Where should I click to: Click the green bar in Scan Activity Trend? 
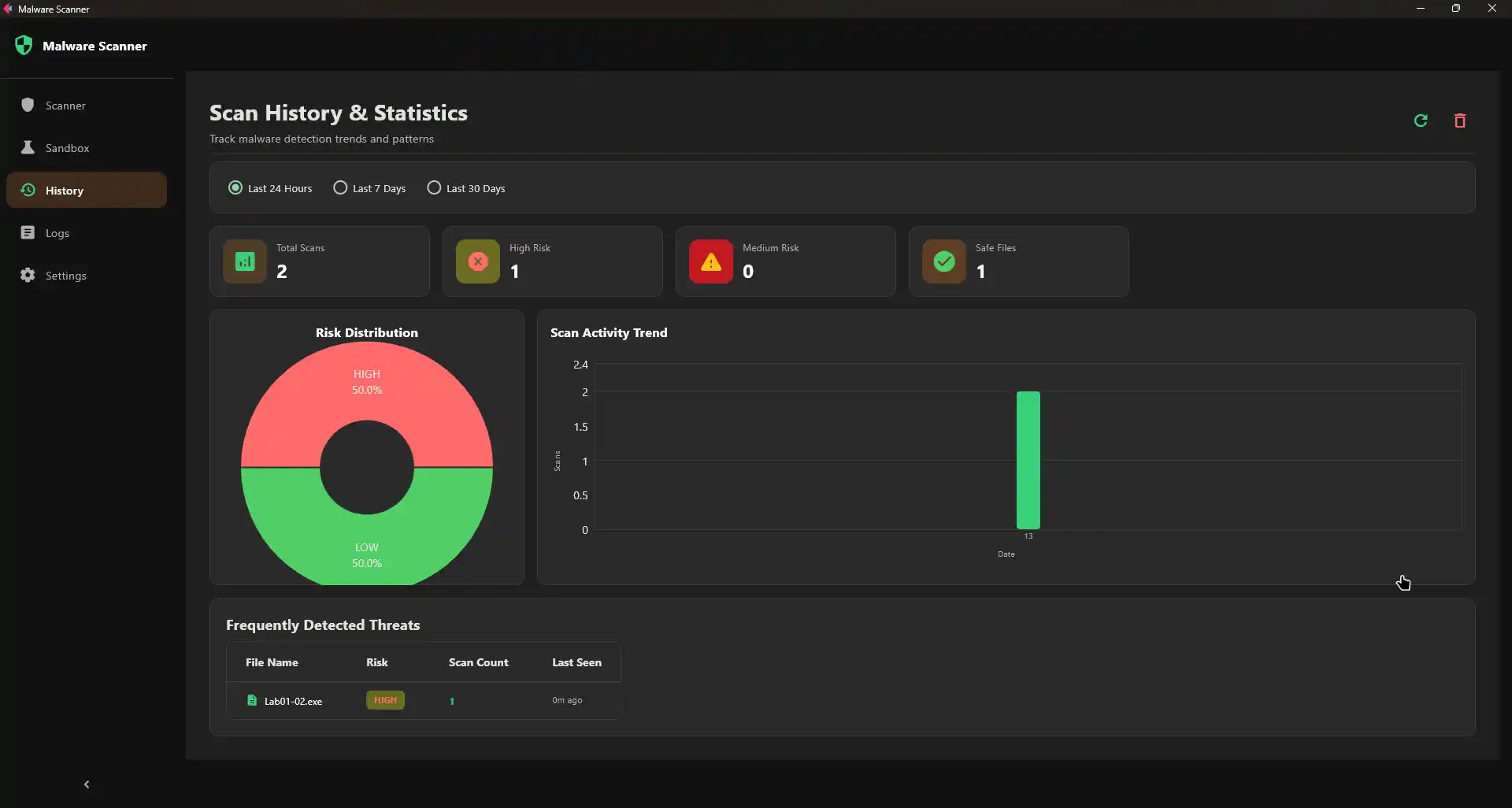[x=1028, y=460]
